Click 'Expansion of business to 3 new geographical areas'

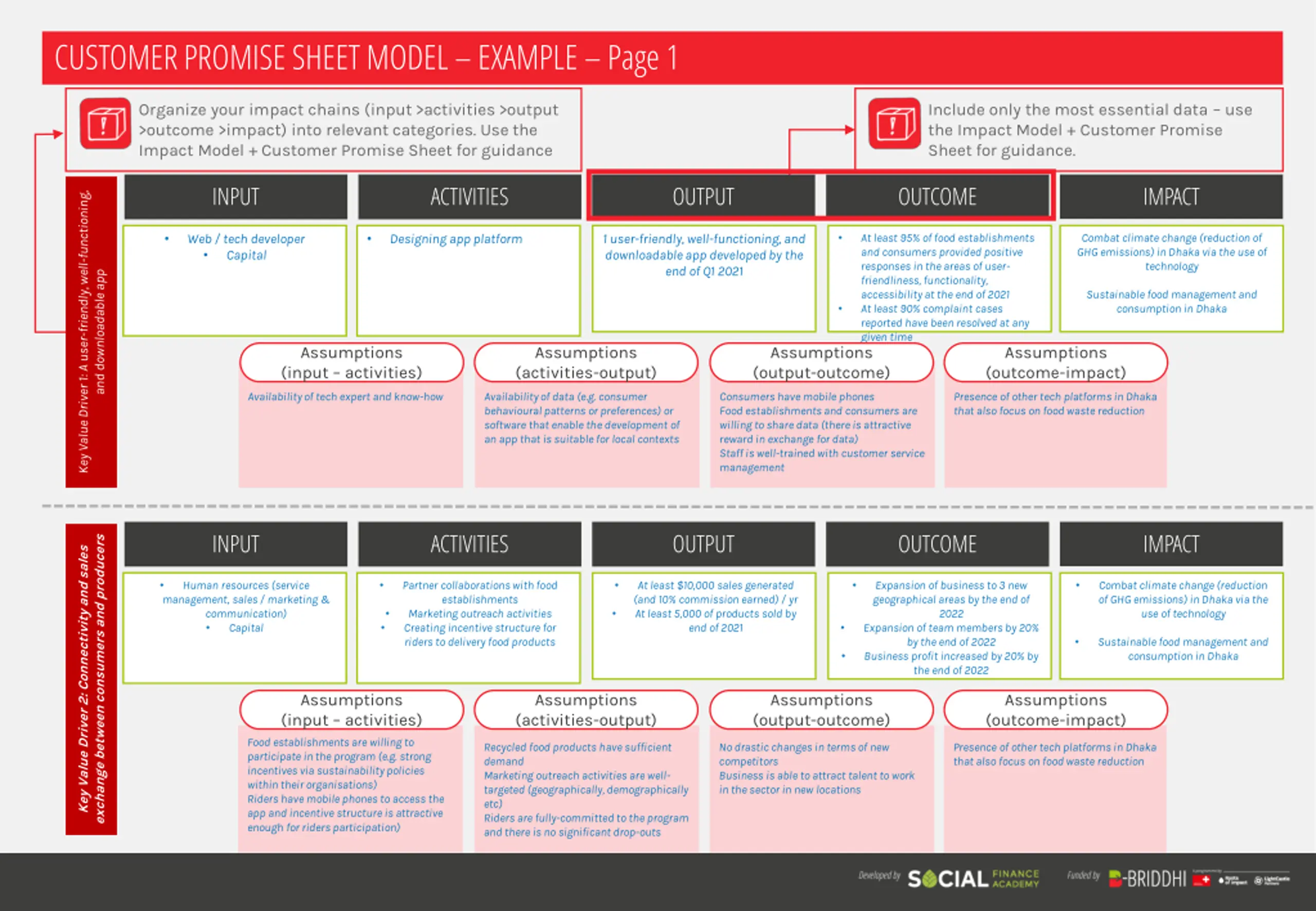coord(951,599)
